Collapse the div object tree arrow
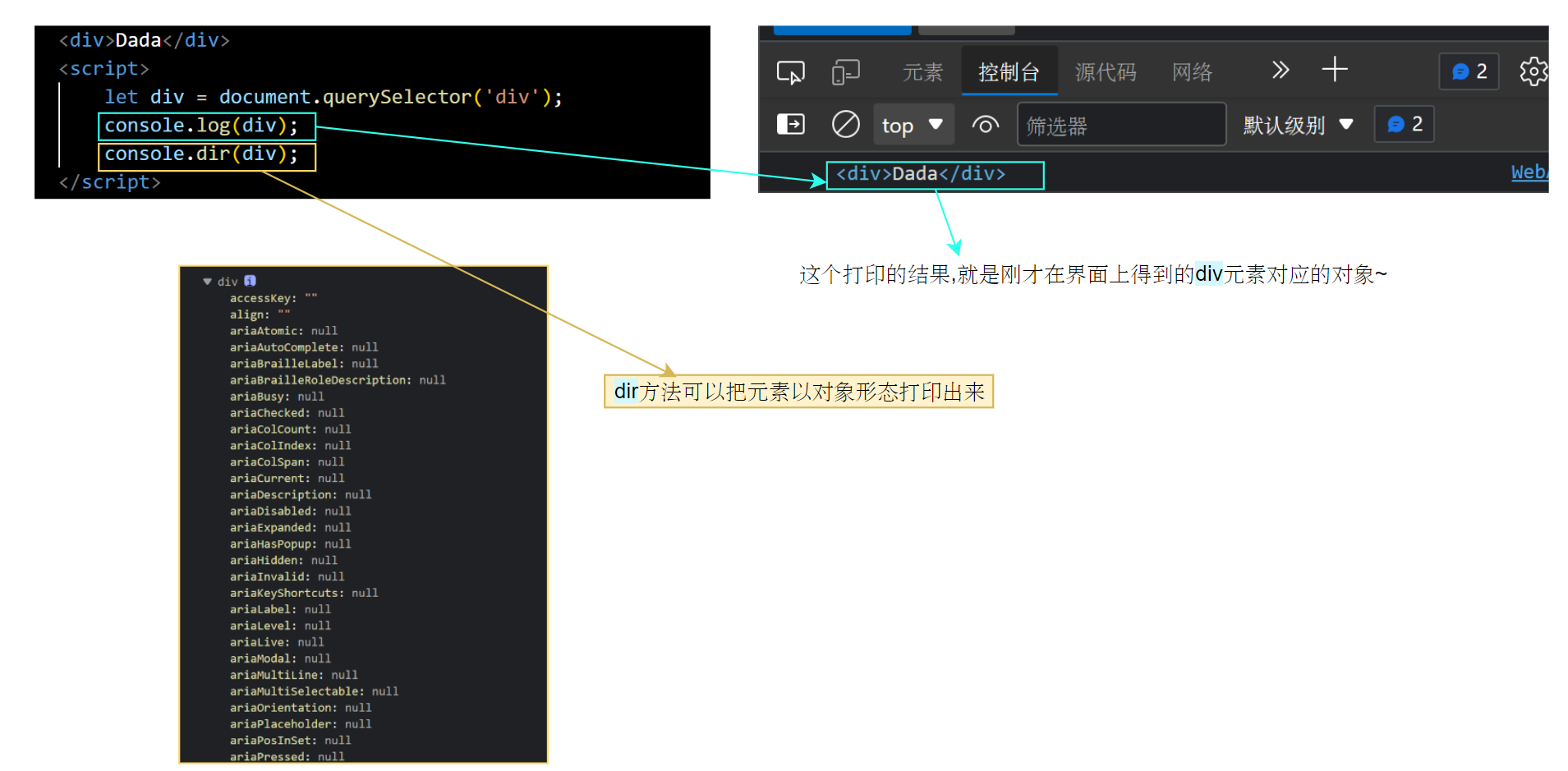This screenshot has width=1568, height=771. coord(207,282)
